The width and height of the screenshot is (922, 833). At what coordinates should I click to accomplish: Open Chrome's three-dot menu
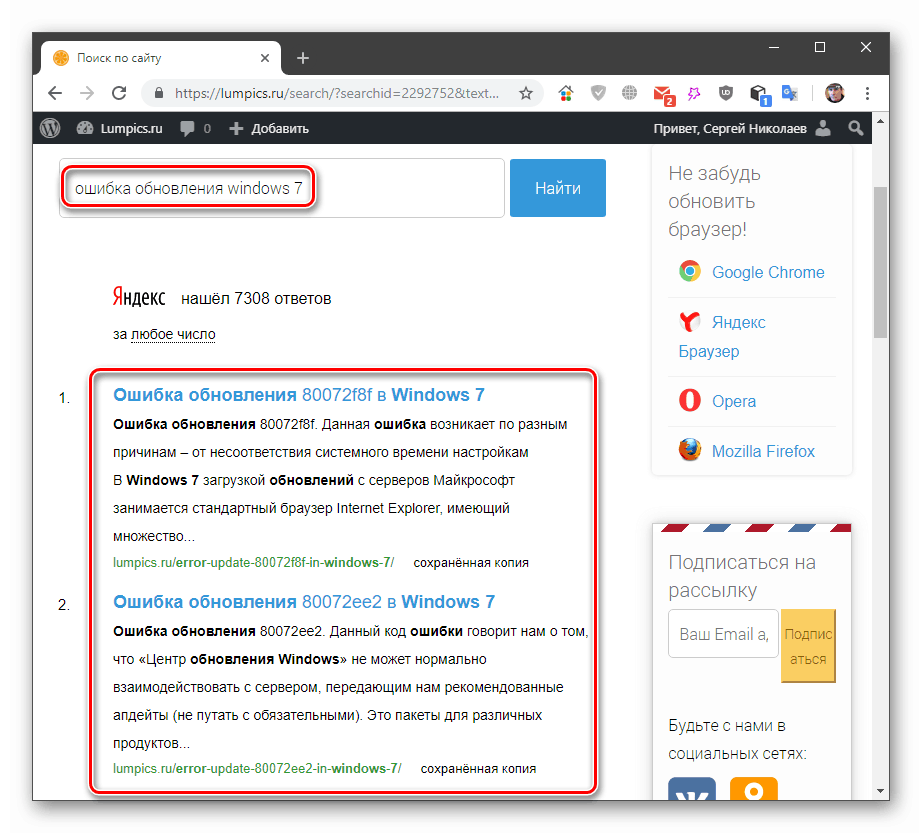(867, 92)
